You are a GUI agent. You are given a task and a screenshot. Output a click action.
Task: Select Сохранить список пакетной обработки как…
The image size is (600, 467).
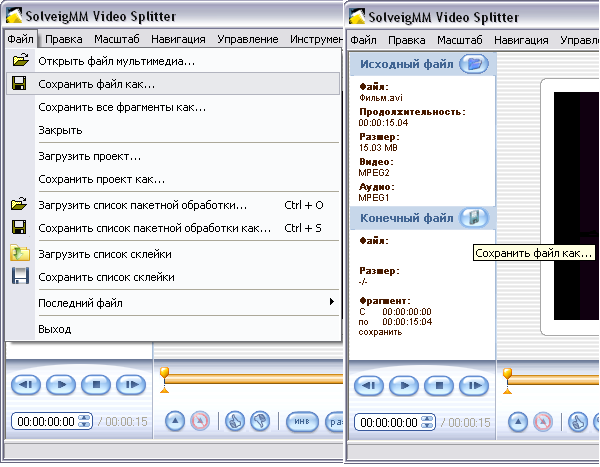(x=173, y=228)
